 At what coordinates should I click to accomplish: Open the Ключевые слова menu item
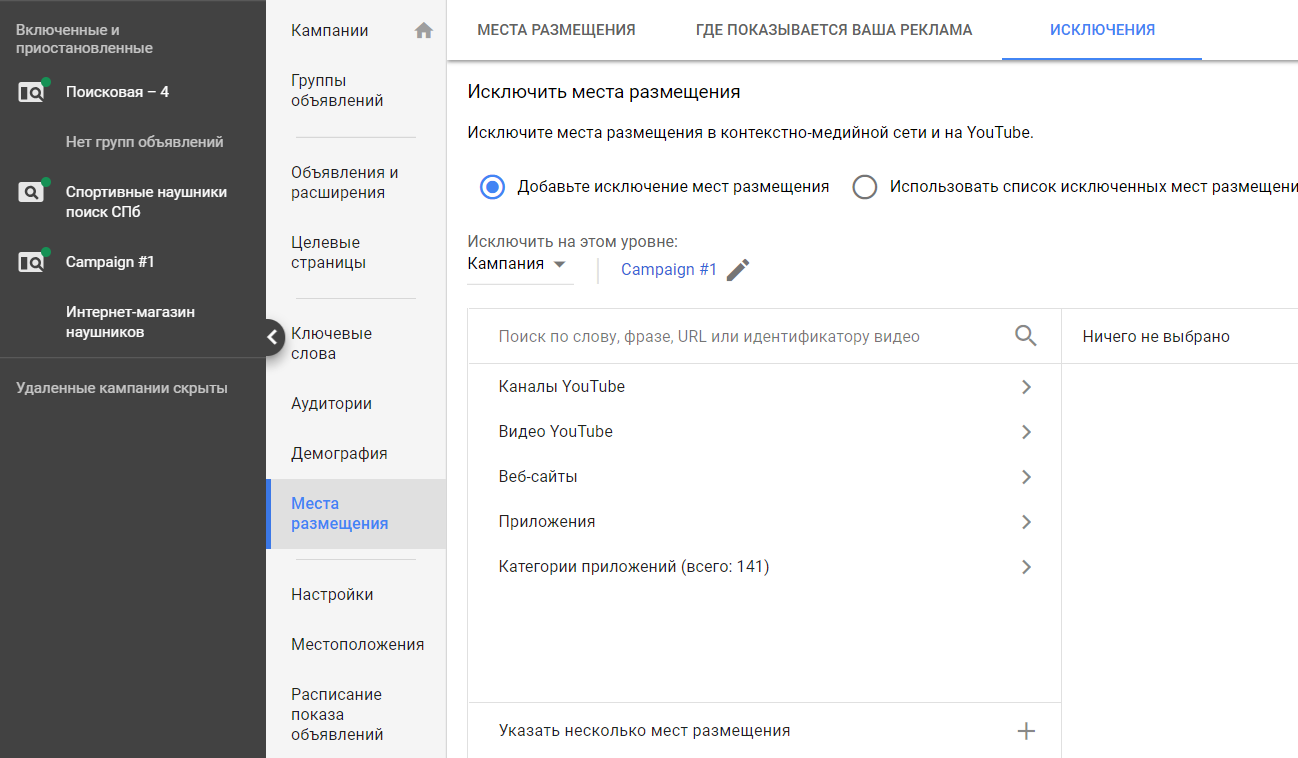pyautogui.click(x=331, y=343)
